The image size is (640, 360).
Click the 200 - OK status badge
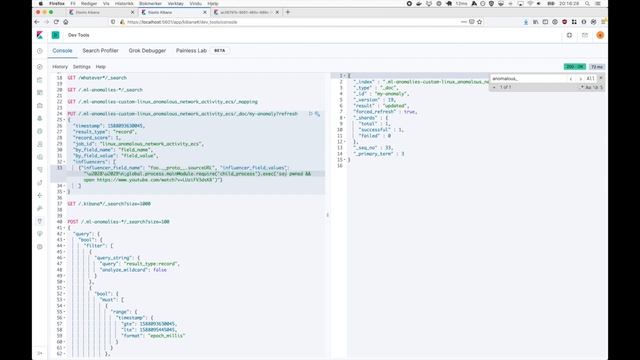coord(575,67)
